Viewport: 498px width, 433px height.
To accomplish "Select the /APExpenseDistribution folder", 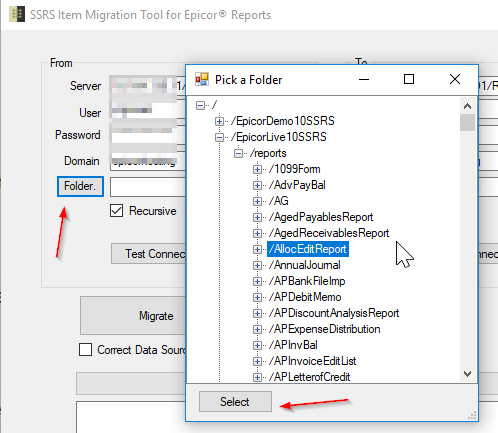I will pos(324,329).
